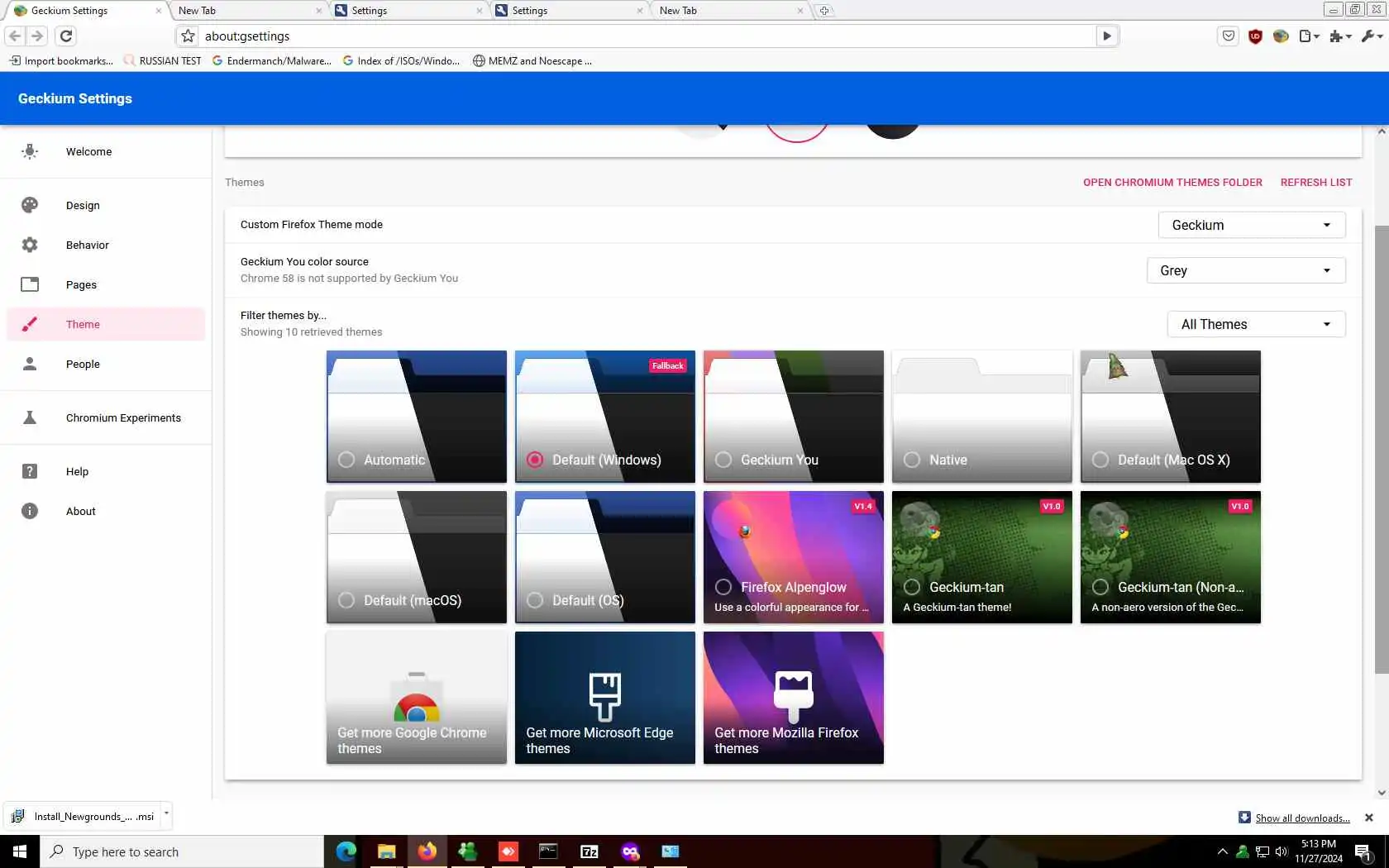The width and height of the screenshot is (1389, 868).
Task: Click the new tab plus button
Action: 824,11
